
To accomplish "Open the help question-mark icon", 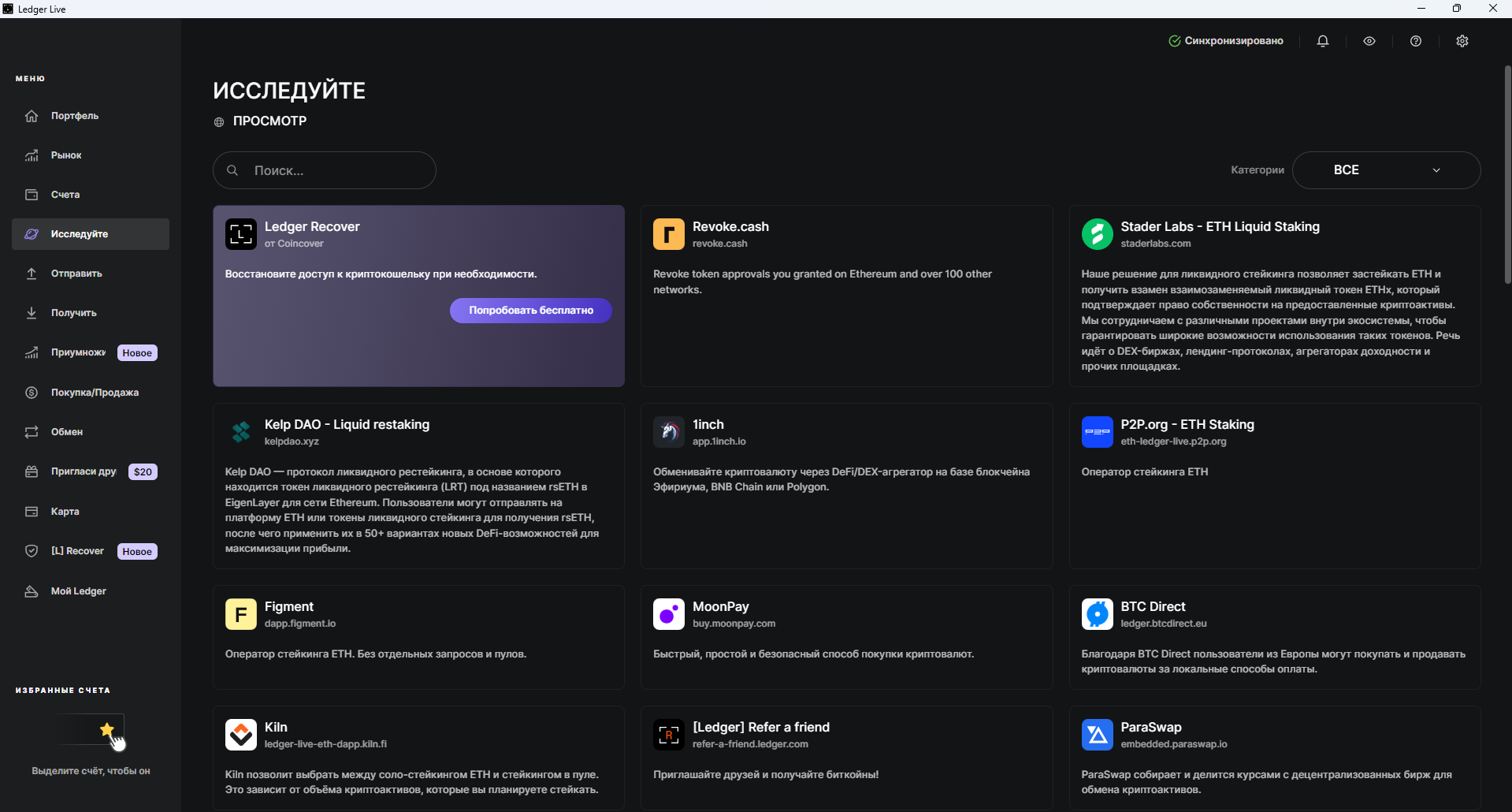I will [1416, 41].
